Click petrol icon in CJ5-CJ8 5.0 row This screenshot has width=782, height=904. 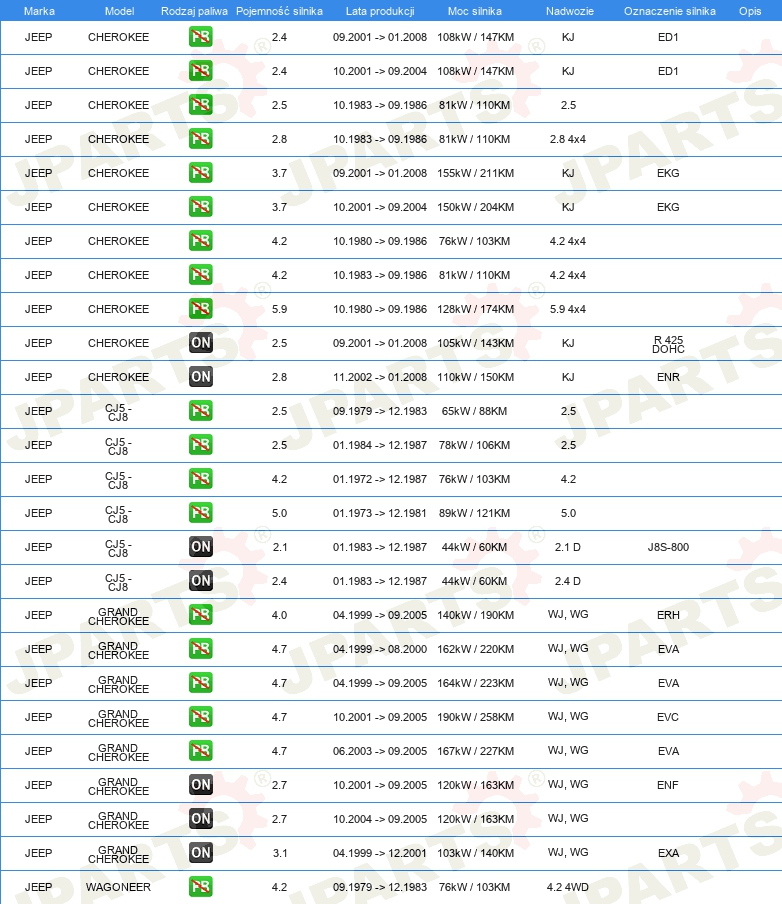pos(201,513)
